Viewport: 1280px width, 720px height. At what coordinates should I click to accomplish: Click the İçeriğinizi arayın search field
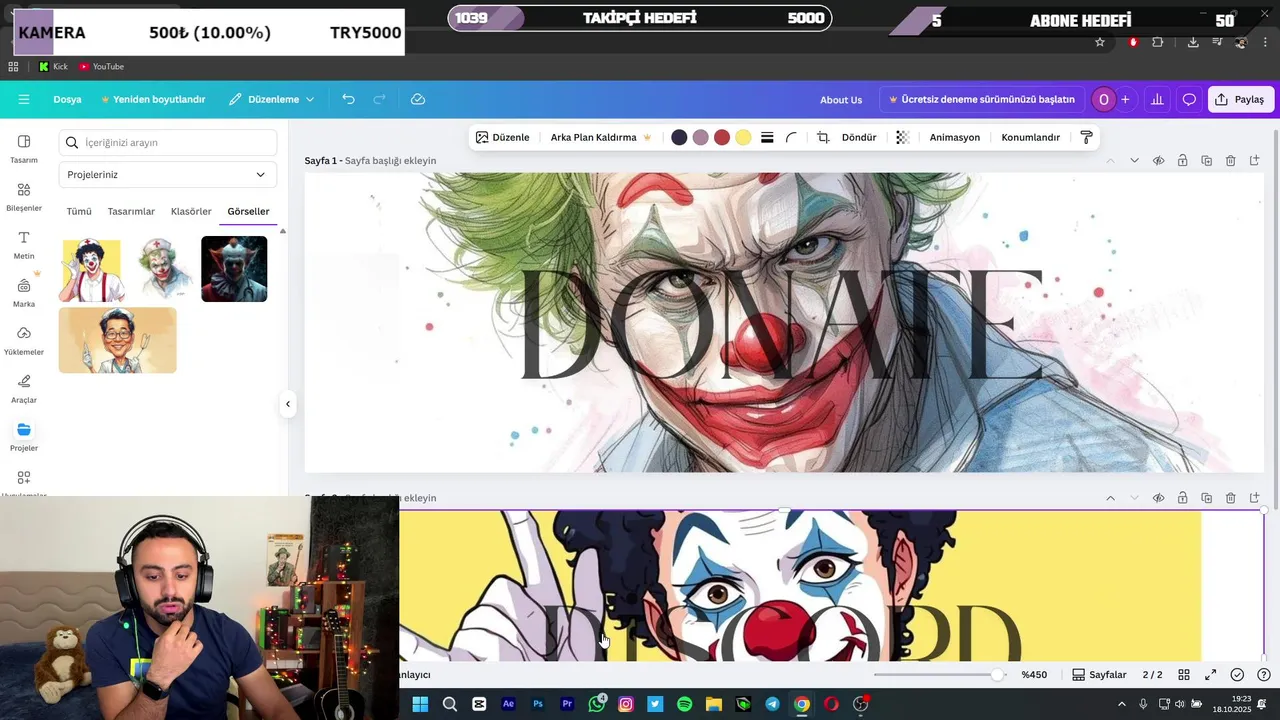pos(168,142)
